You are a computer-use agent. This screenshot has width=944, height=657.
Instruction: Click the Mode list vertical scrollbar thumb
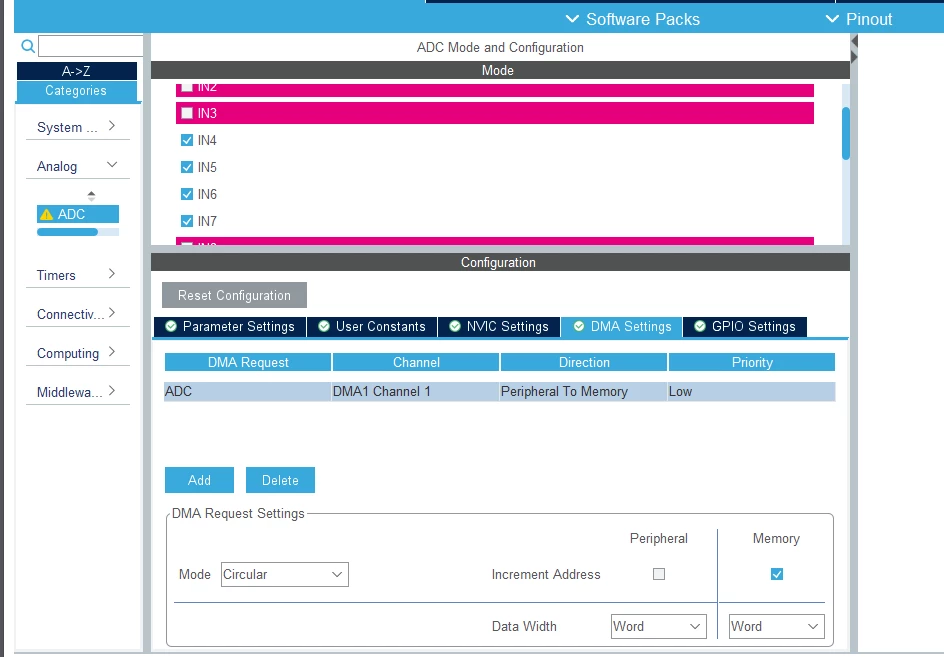845,133
